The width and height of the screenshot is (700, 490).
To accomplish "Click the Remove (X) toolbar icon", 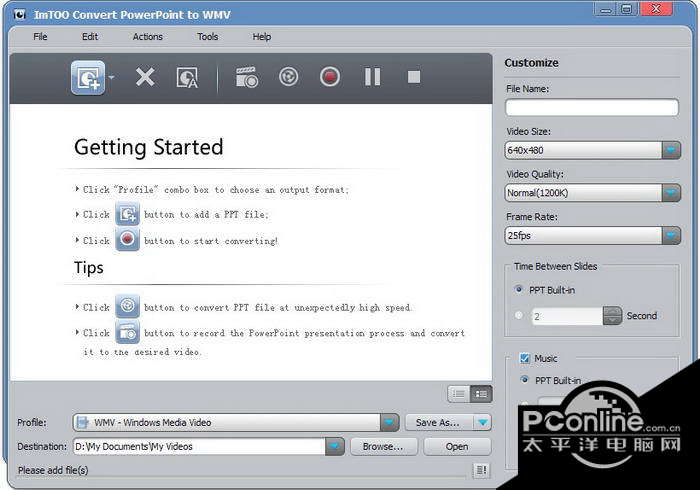I will coord(145,77).
